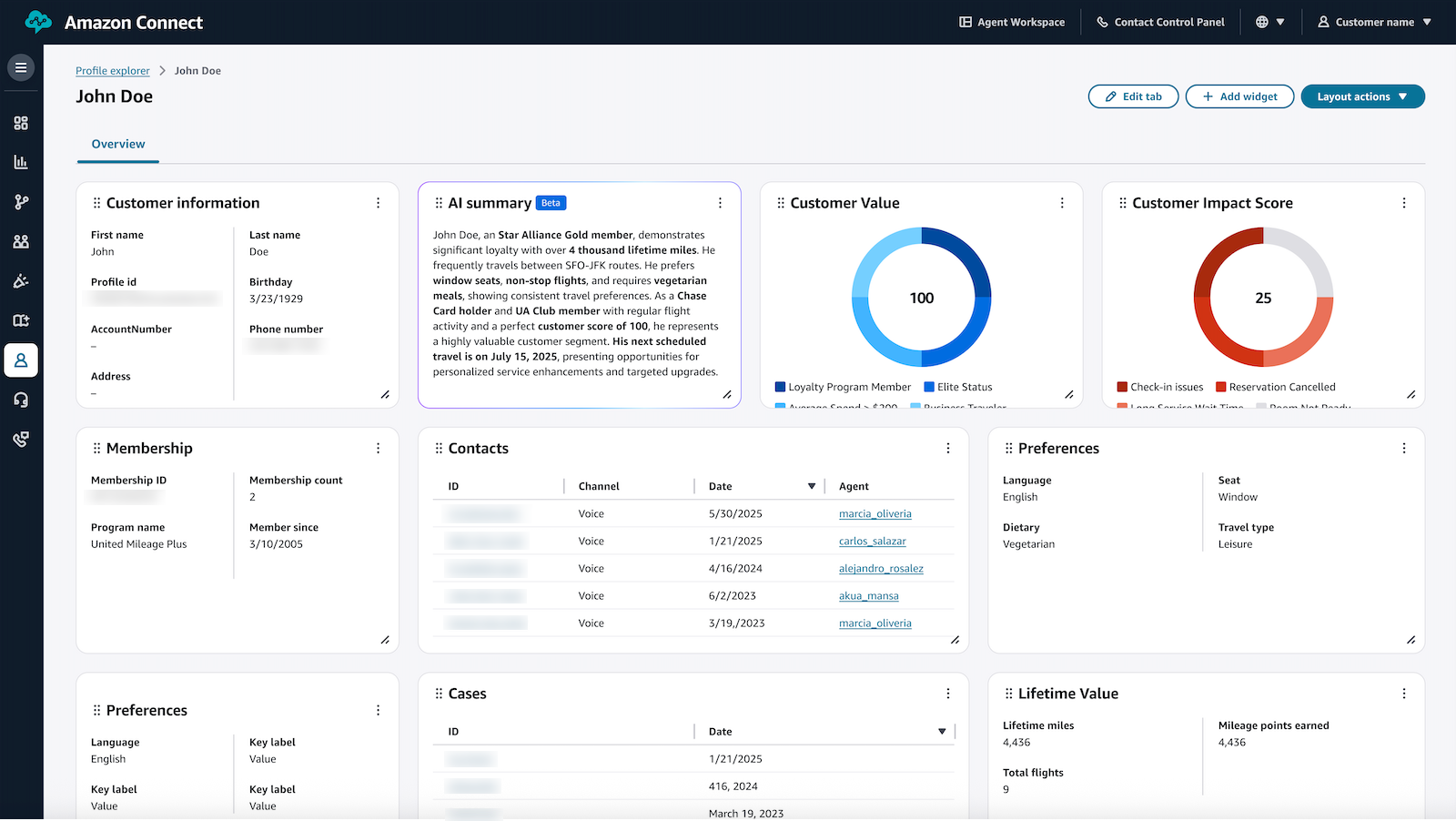Select the users team icon in the sidebar

click(21, 240)
